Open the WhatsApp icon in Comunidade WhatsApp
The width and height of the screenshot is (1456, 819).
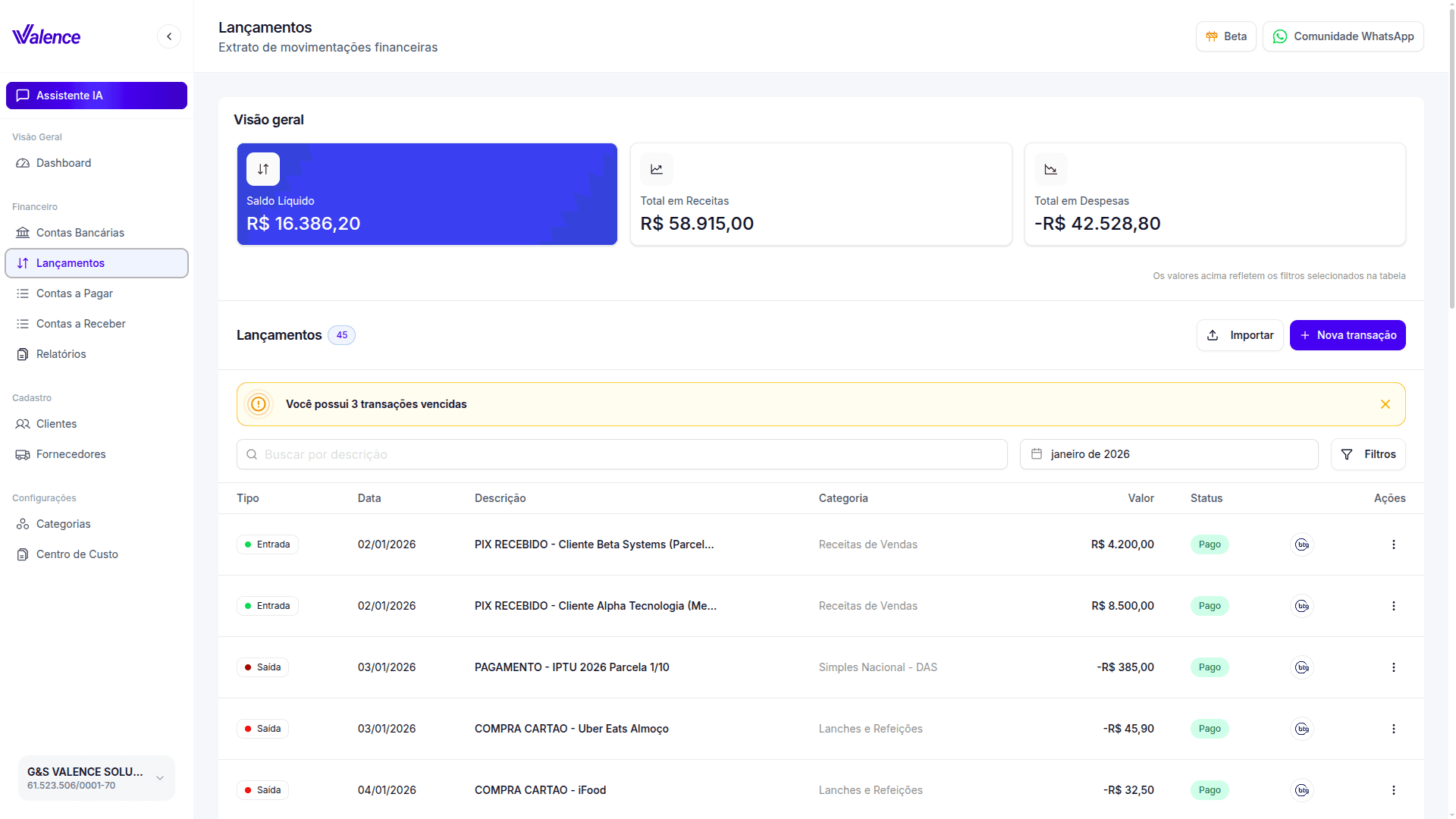pos(1279,36)
